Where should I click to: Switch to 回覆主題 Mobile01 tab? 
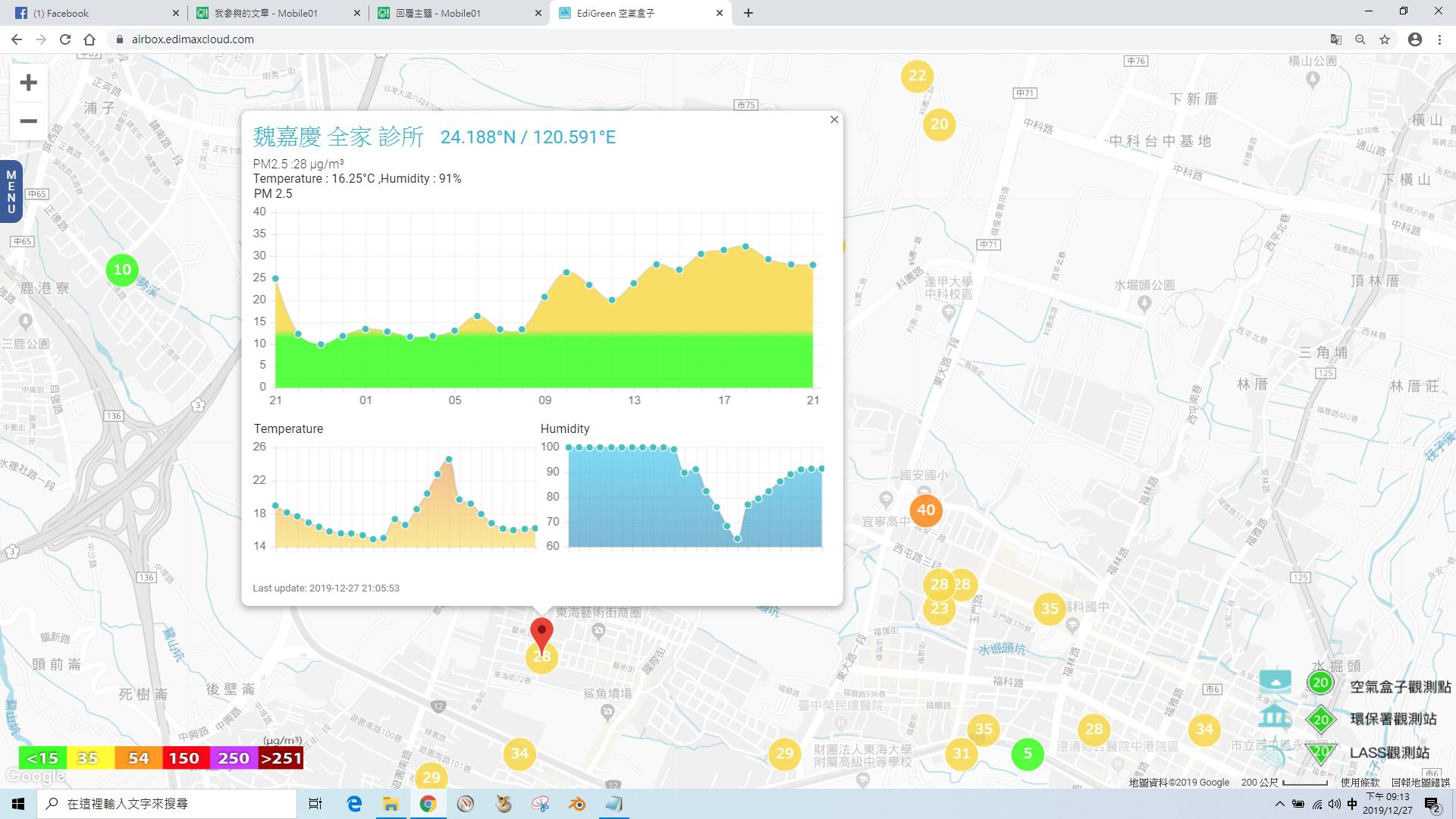458,13
